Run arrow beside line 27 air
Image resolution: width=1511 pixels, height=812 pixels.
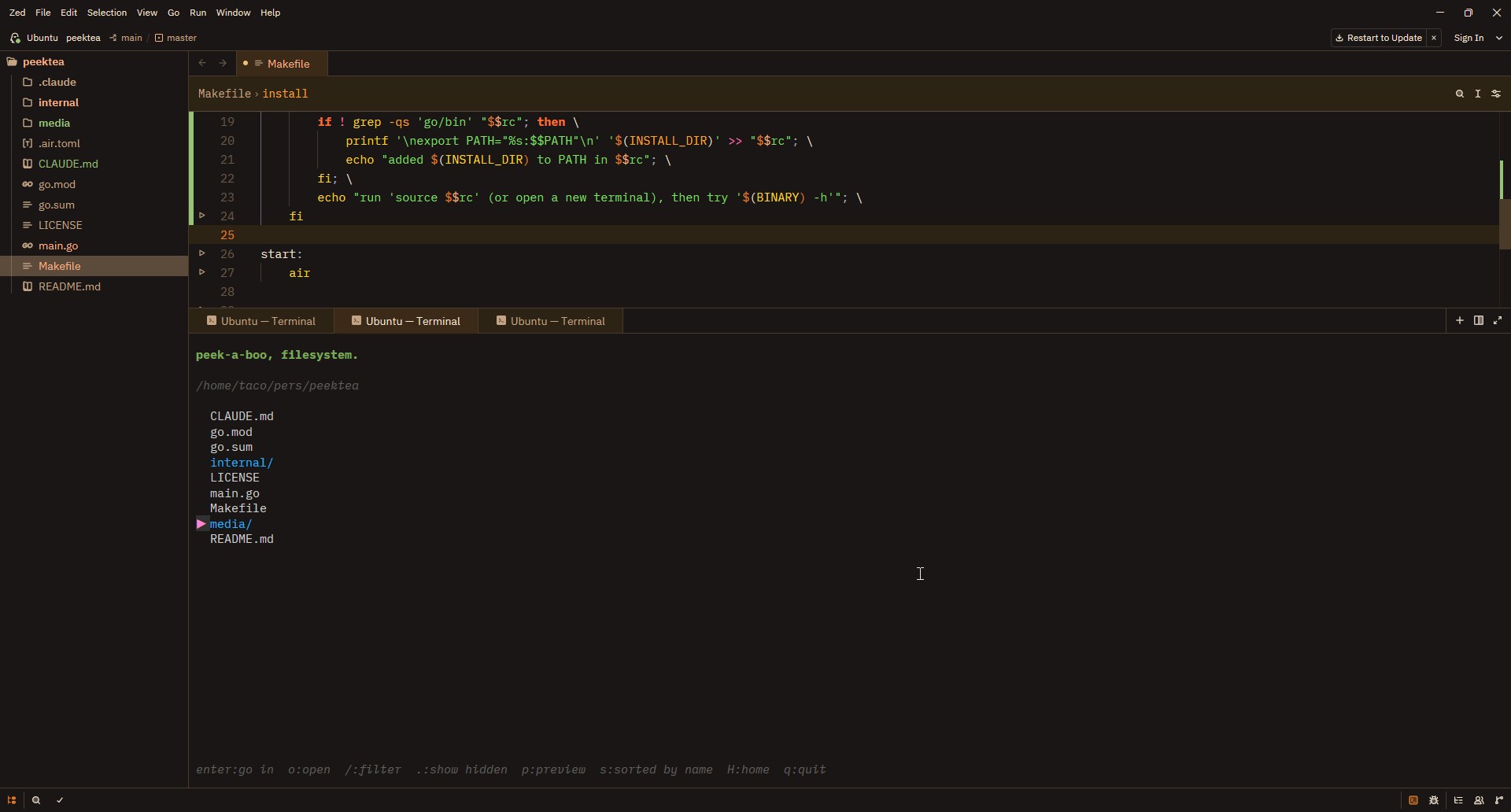coord(202,271)
